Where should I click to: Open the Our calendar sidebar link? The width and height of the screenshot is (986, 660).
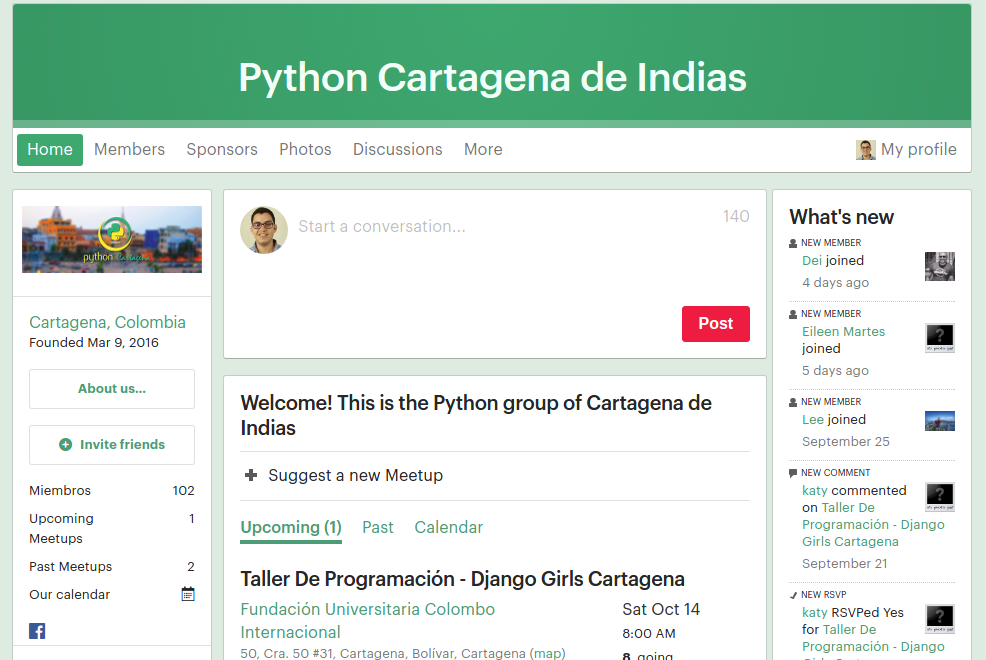point(69,595)
